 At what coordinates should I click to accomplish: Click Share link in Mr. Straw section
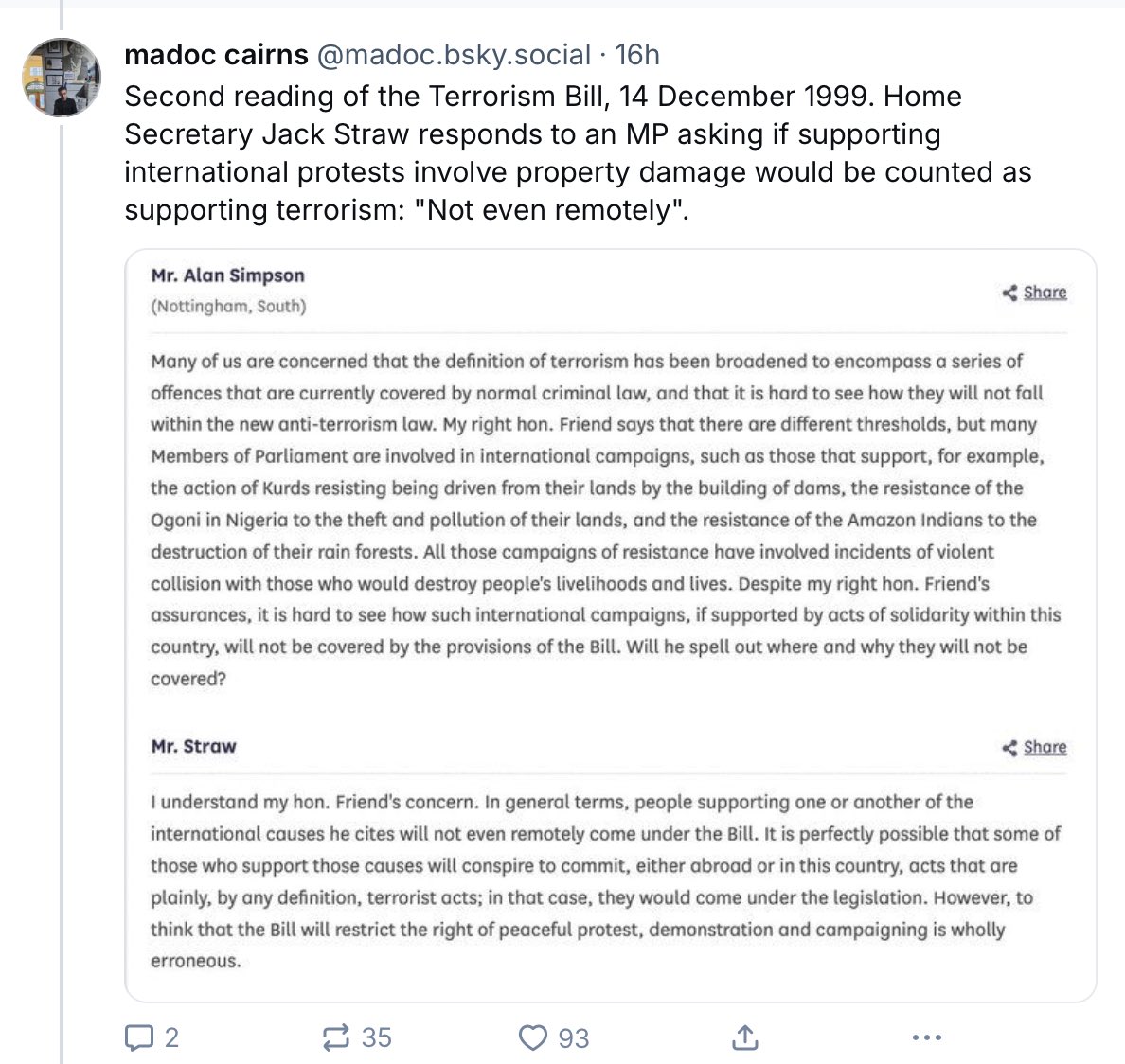click(1045, 748)
